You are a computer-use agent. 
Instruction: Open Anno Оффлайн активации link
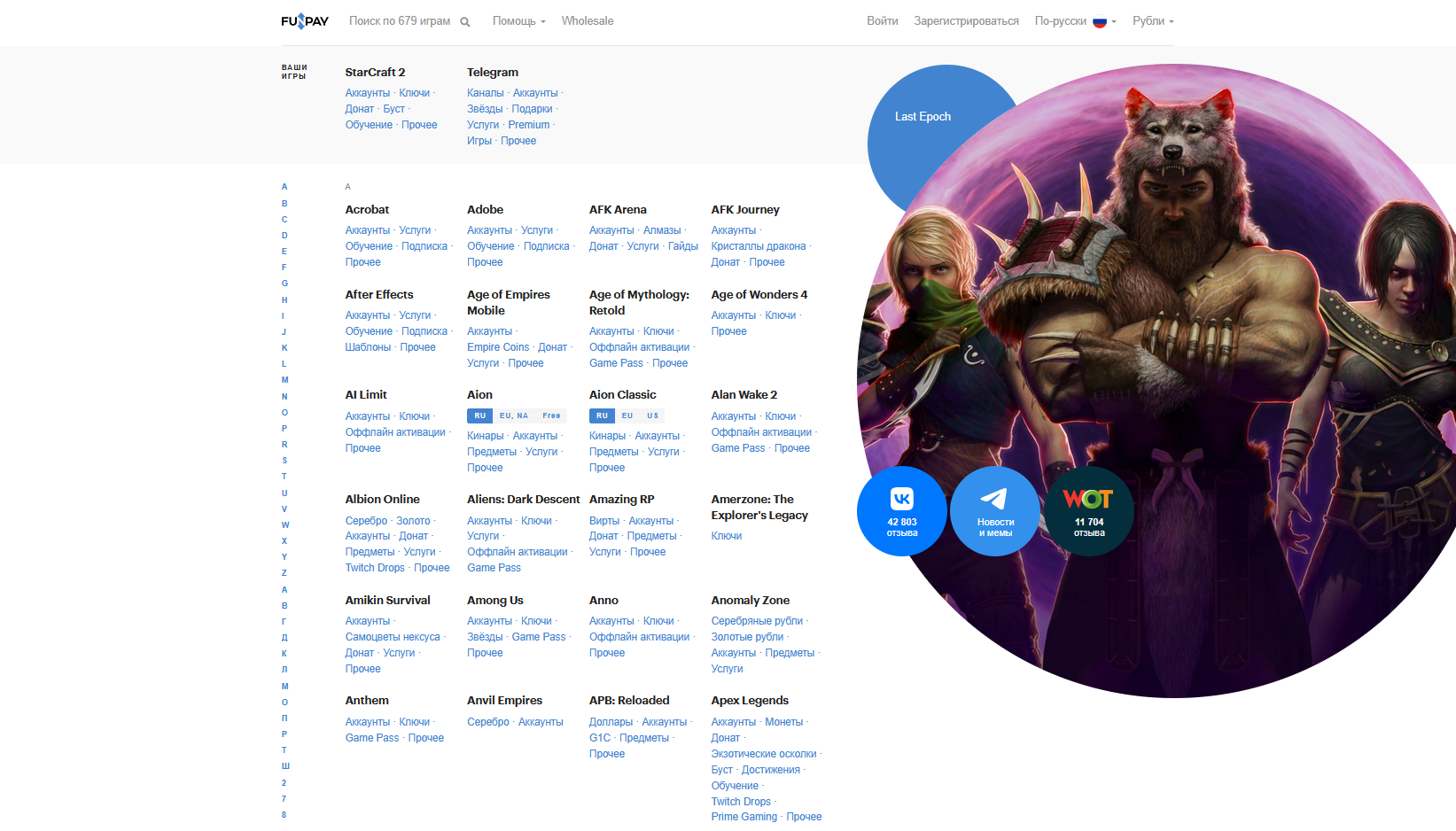[639, 637]
